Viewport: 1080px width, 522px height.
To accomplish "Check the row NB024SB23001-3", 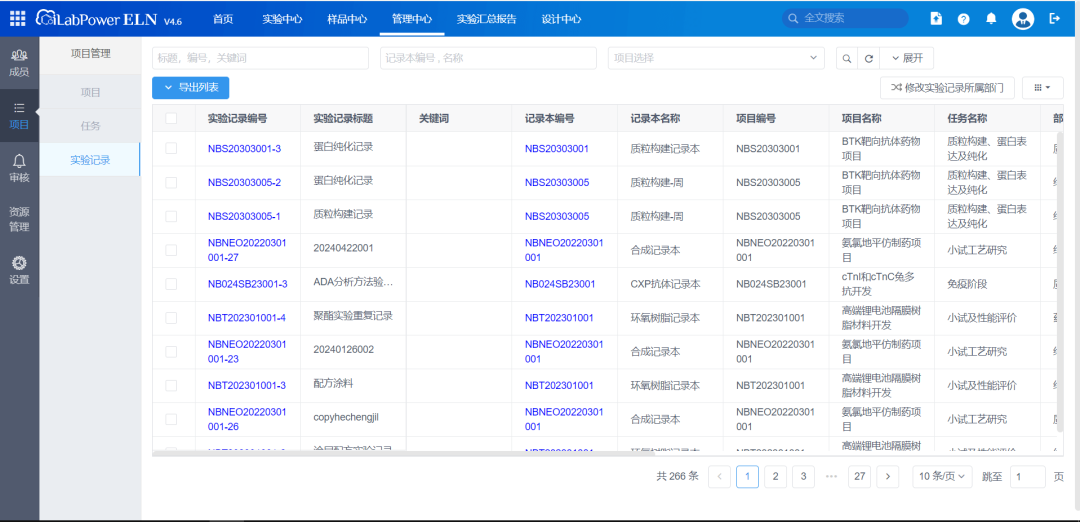I will pyautogui.click(x=171, y=284).
